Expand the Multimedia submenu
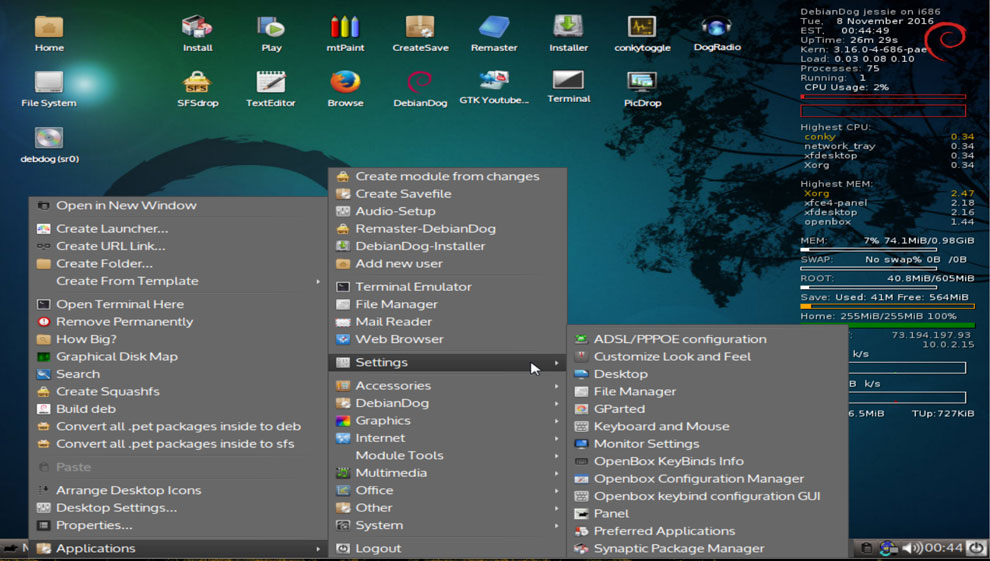 448,473
